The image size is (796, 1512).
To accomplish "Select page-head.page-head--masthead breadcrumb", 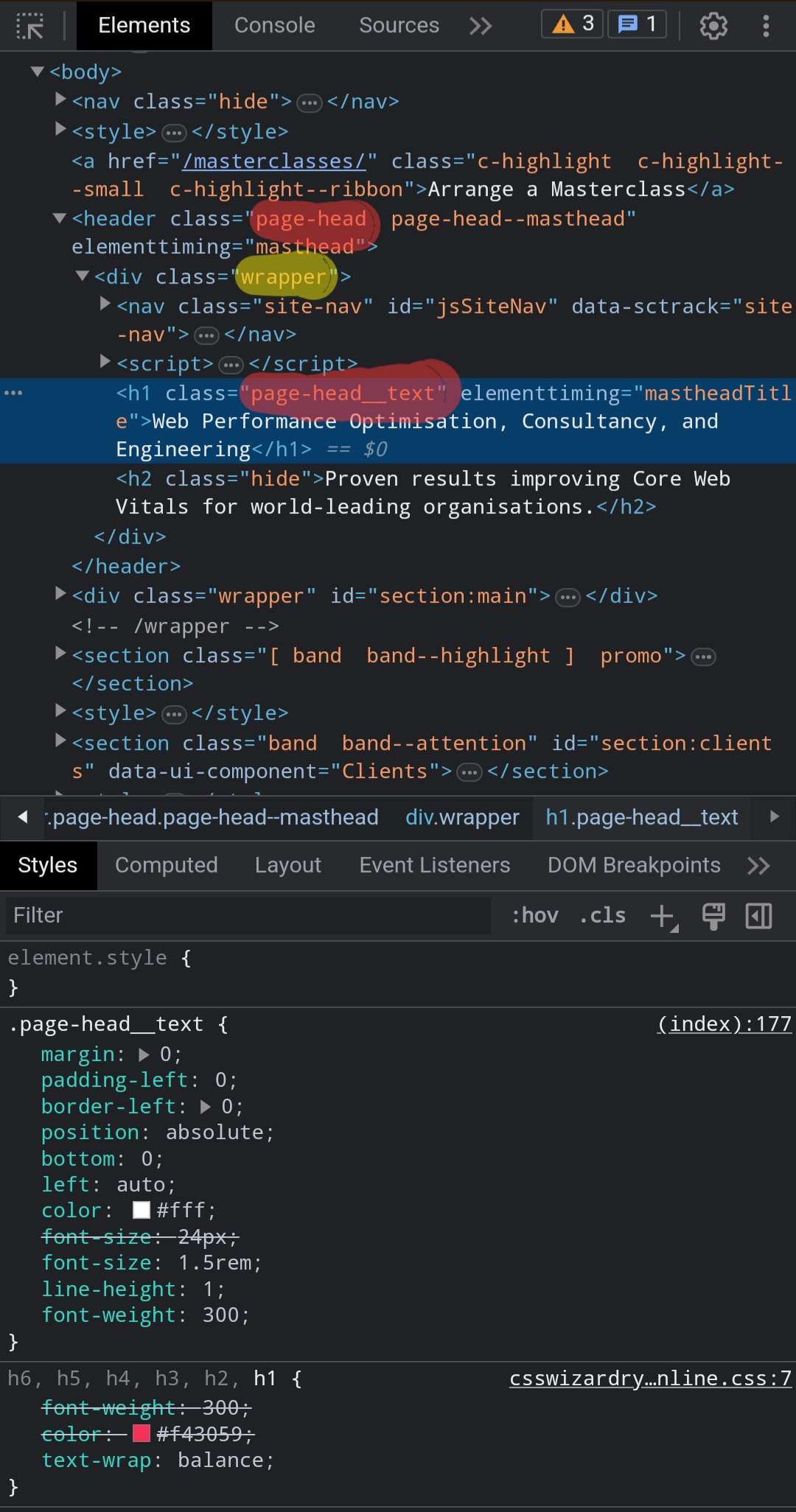I will click(212, 817).
